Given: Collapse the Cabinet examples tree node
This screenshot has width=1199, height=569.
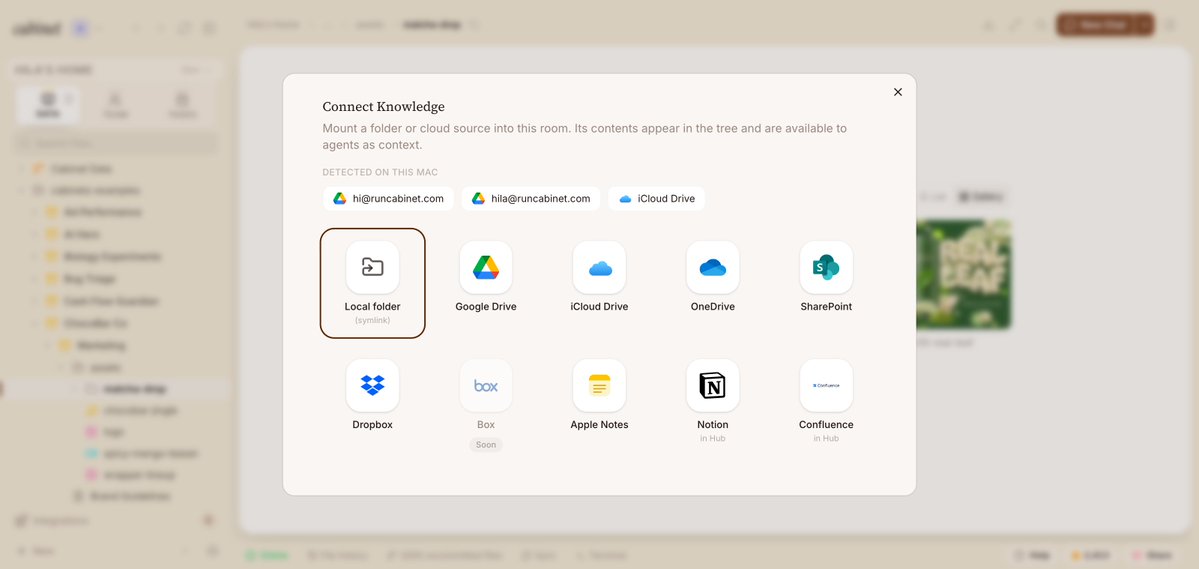Looking at the screenshot, I should 21,190.
